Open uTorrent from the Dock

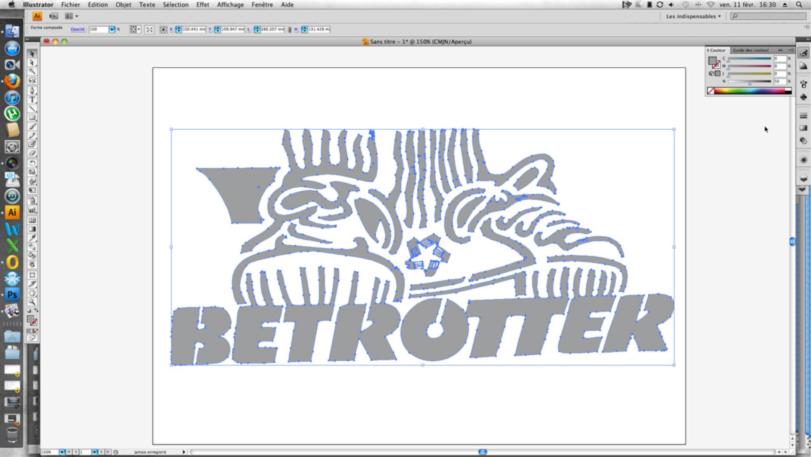12,114
